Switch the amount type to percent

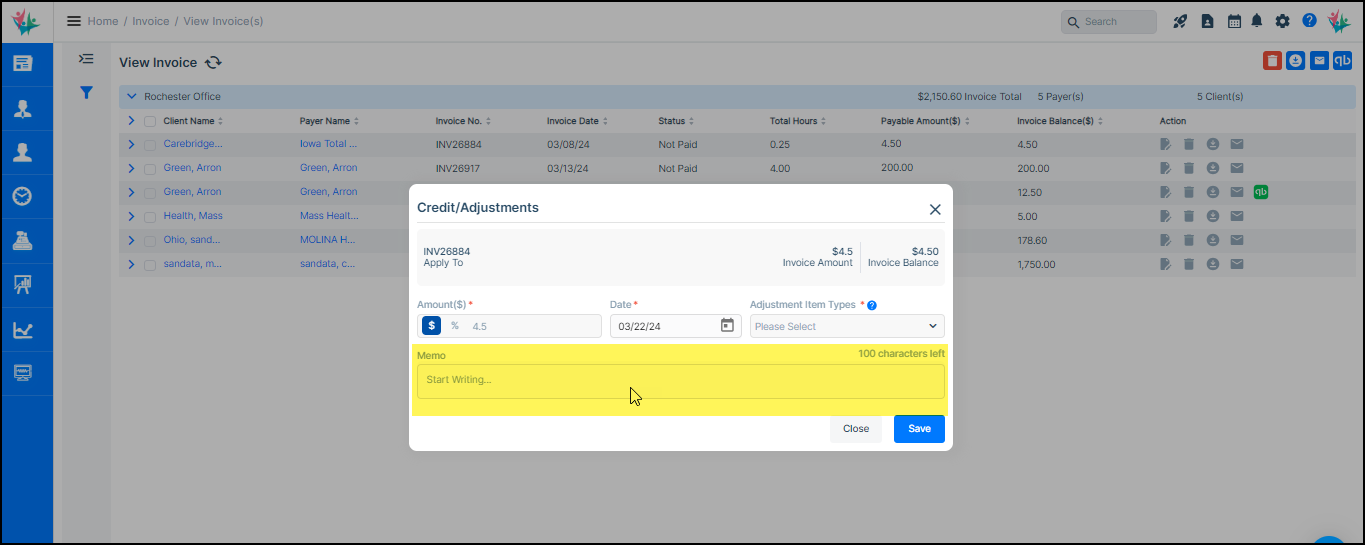pyautogui.click(x=454, y=325)
